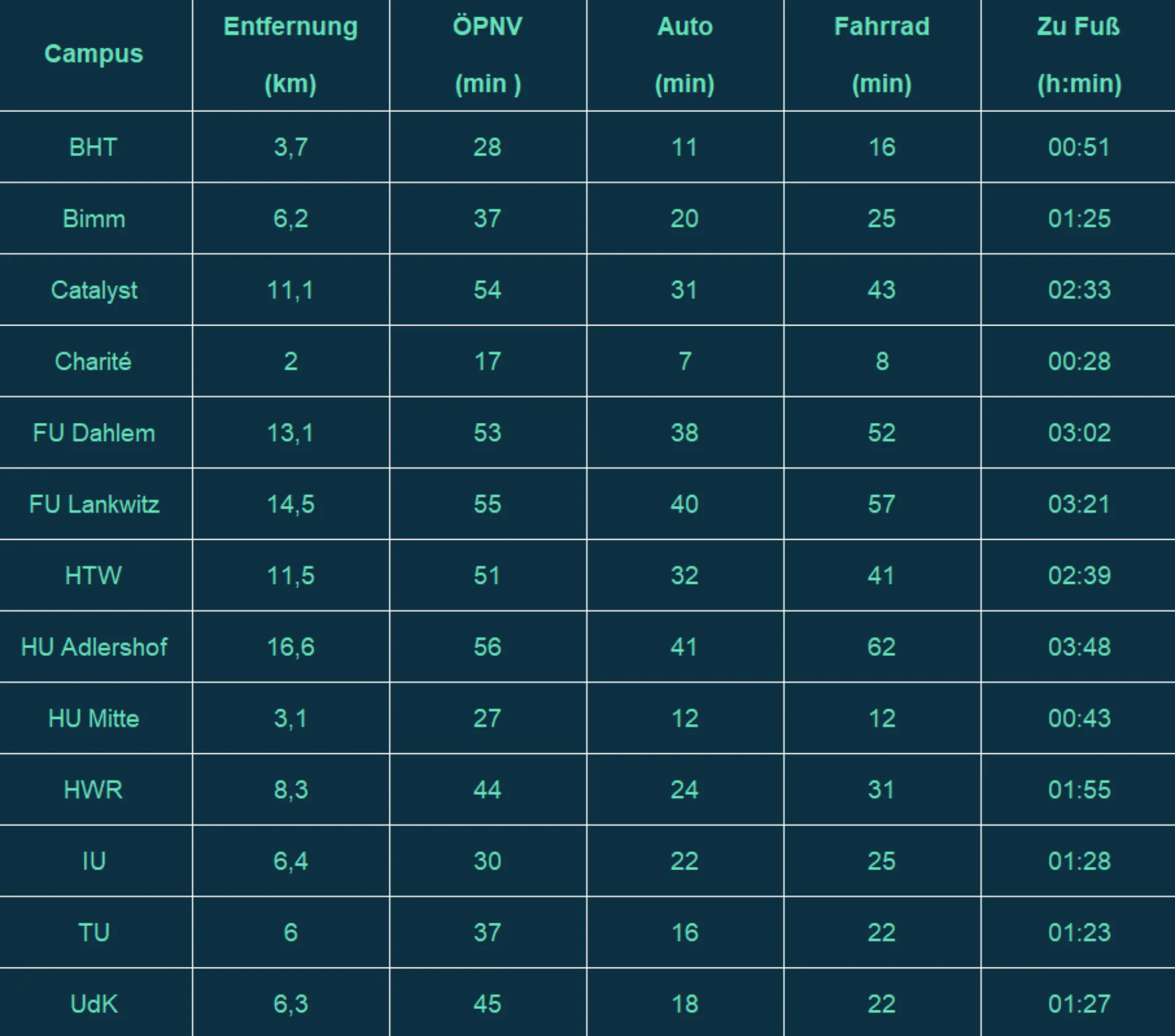Select the 16,6 km distance cell

click(x=291, y=647)
